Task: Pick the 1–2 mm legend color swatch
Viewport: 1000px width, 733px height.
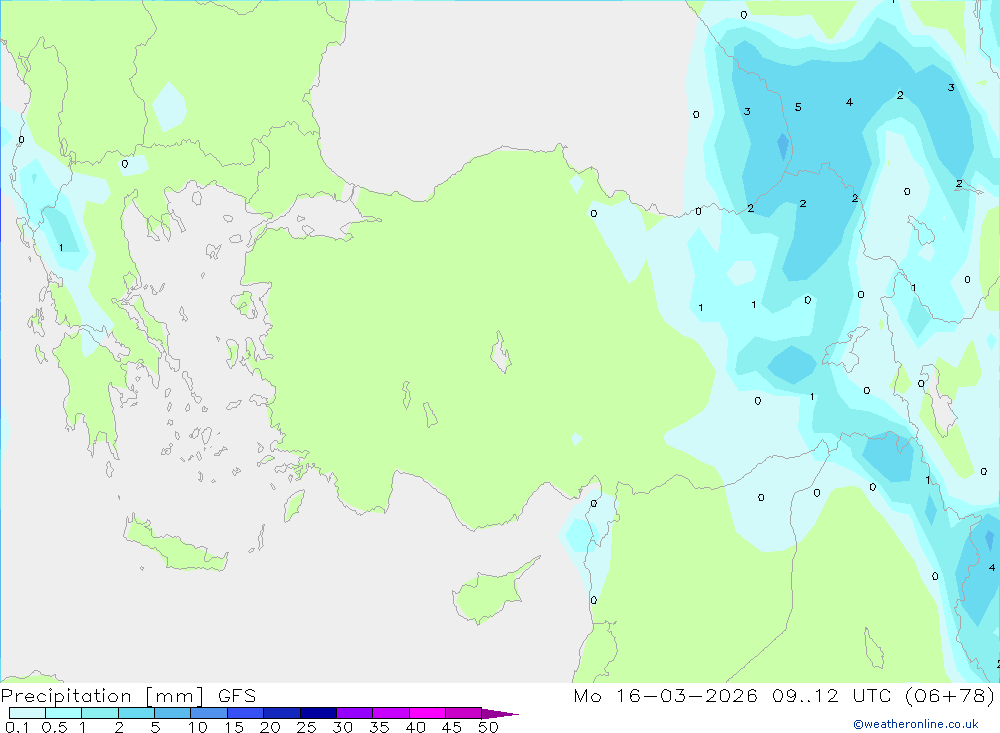Action: tap(99, 713)
